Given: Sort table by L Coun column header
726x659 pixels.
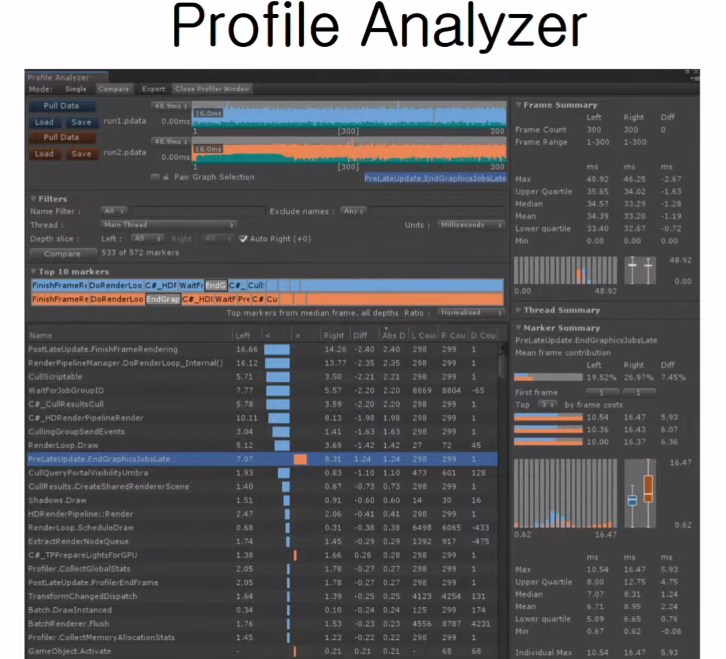Looking at the screenshot, I should tap(424, 335).
